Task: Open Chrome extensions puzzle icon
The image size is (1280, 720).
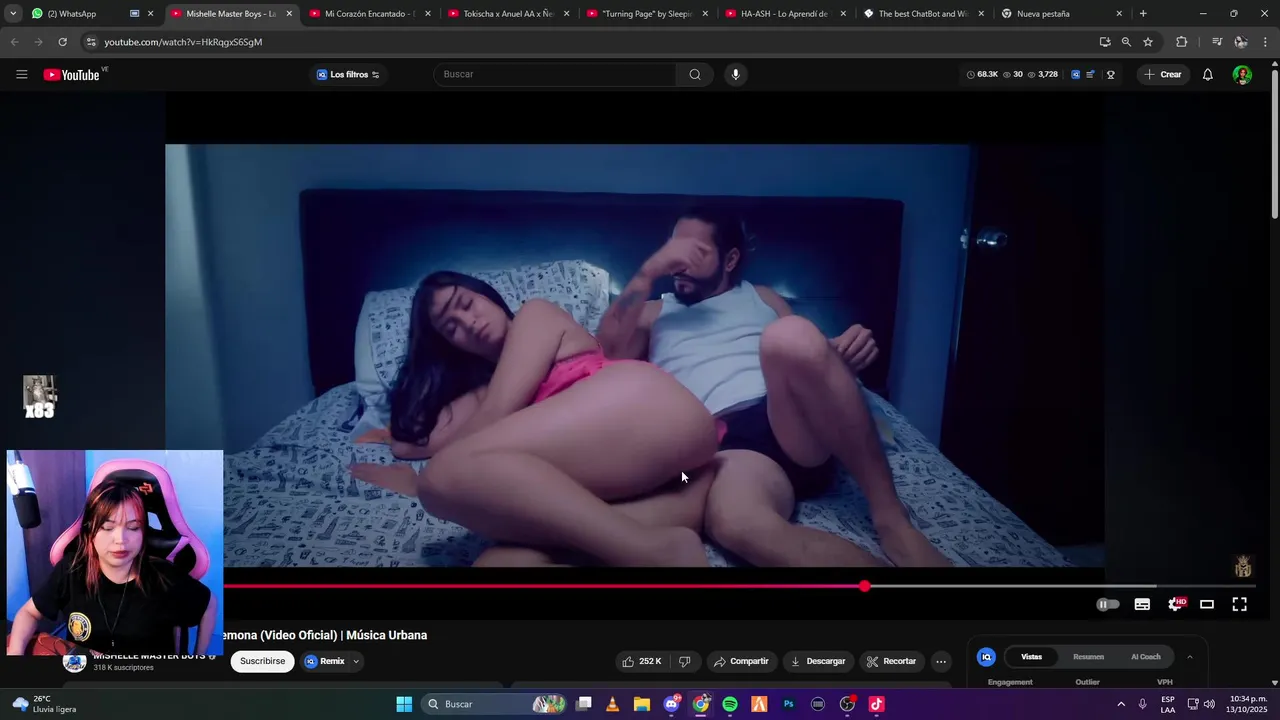Action: (x=1181, y=42)
